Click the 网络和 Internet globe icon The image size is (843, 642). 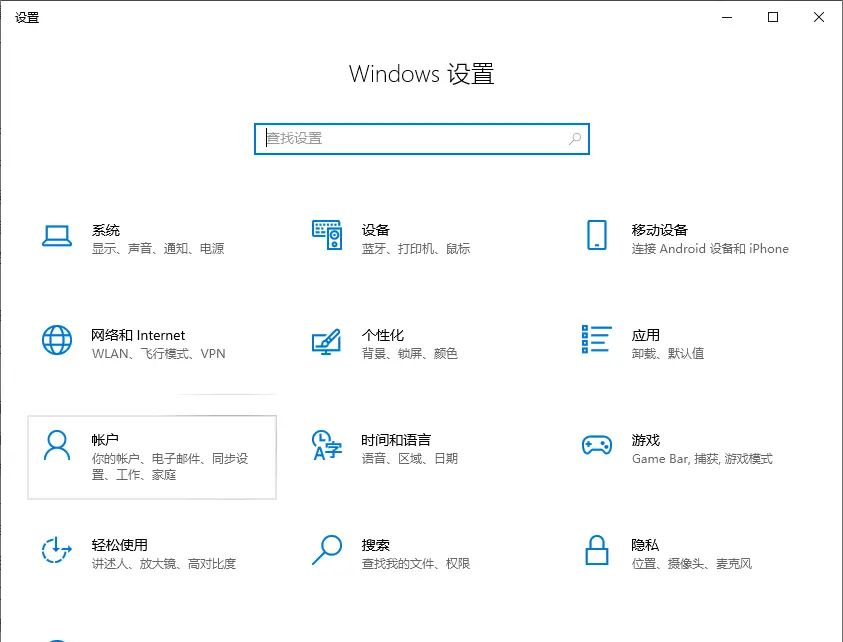tap(57, 340)
